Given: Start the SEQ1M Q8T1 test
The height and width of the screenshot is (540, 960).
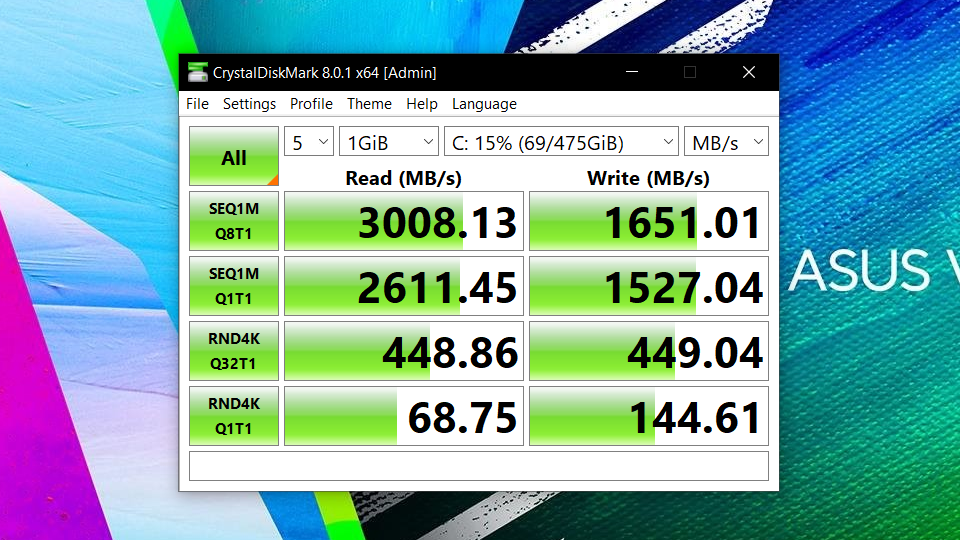Looking at the screenshot, I should point(234,221).
